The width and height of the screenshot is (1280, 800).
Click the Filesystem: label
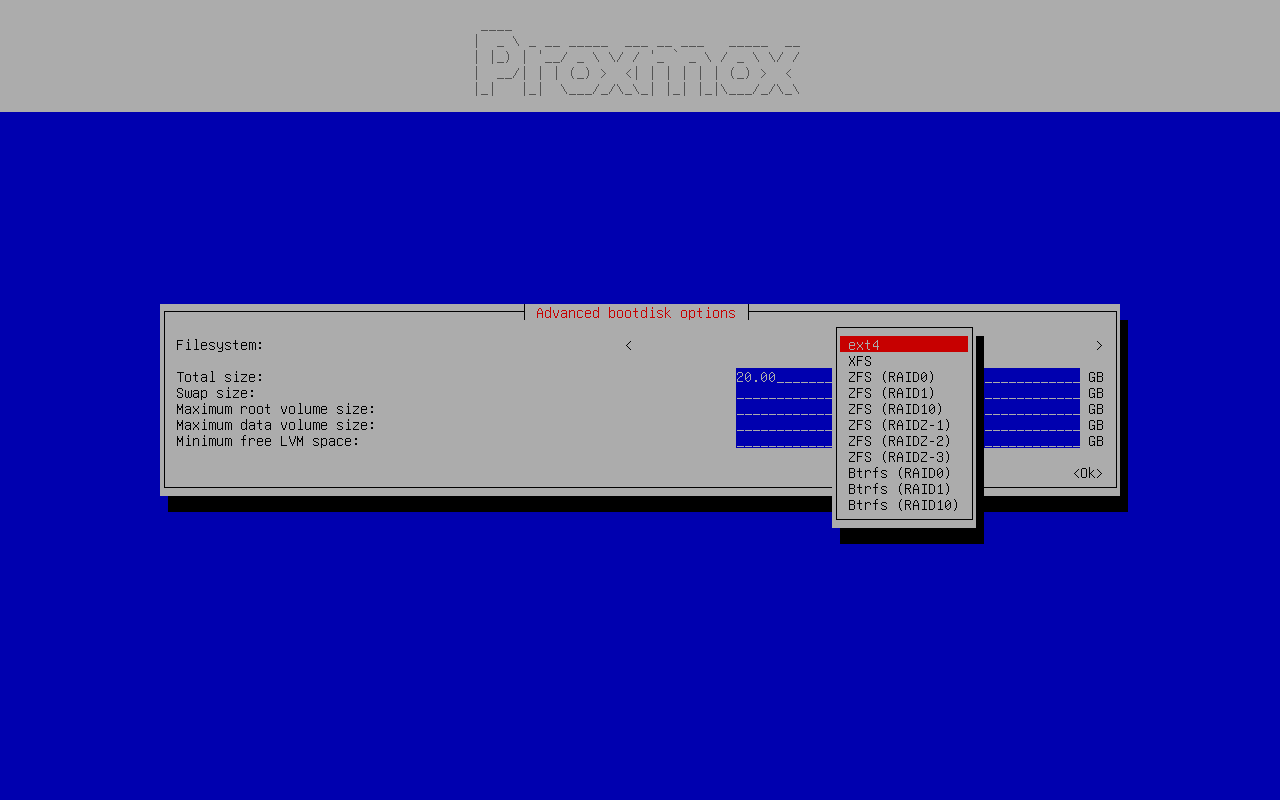pos(220,345)
